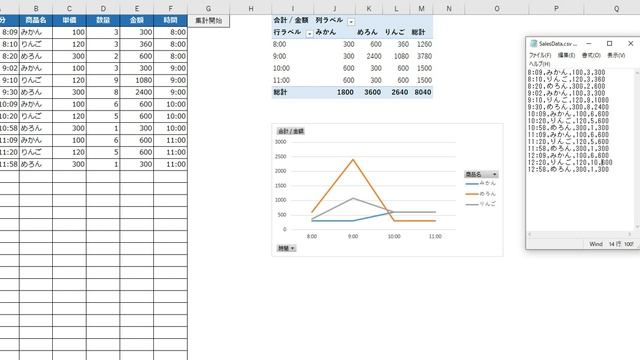Open ヘルプ(H) menu in the Notepad window

click(539, 64)
